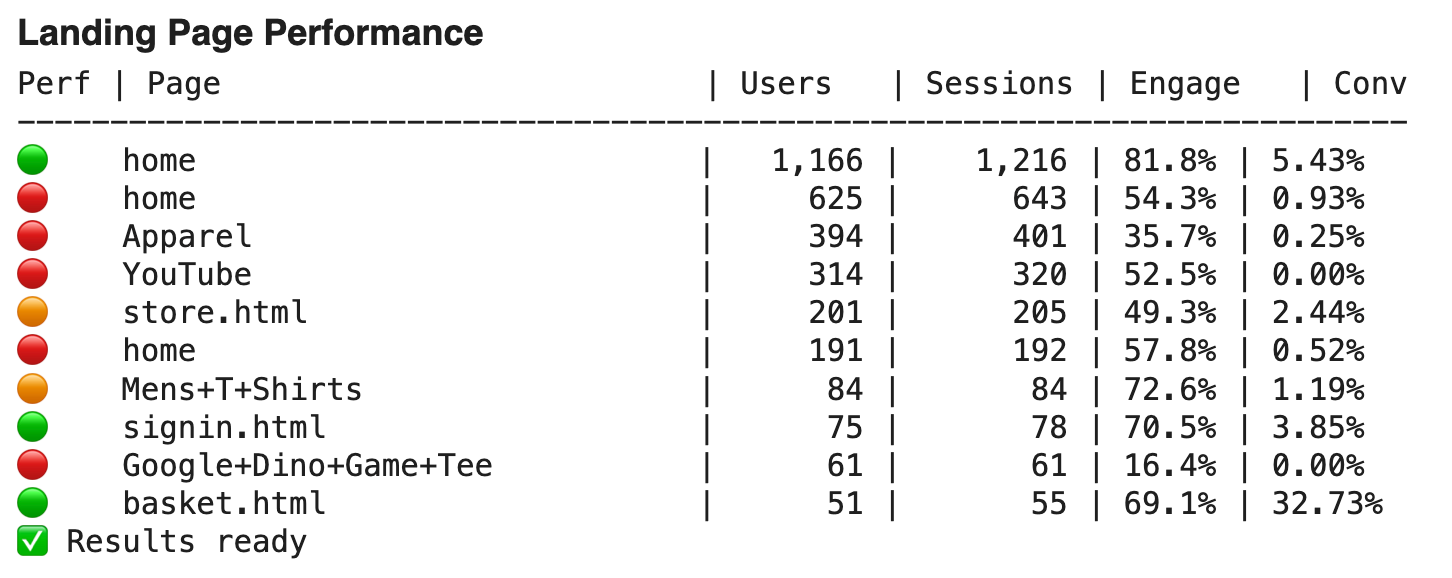Image resolution: width=1452 pixels, height=578 pixels.
Task: Click the red status dot beside Apparel
Action: 33,236
